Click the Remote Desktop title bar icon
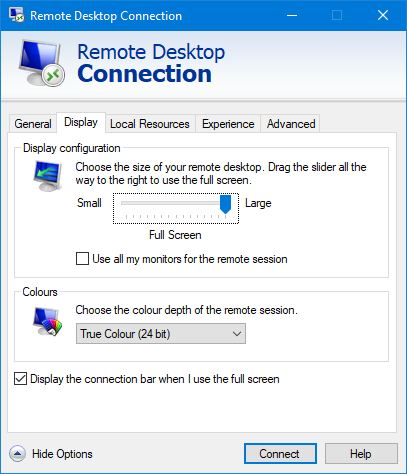Image resolution: width=407 pixels, height=474 pixels. tap(17, 15)
